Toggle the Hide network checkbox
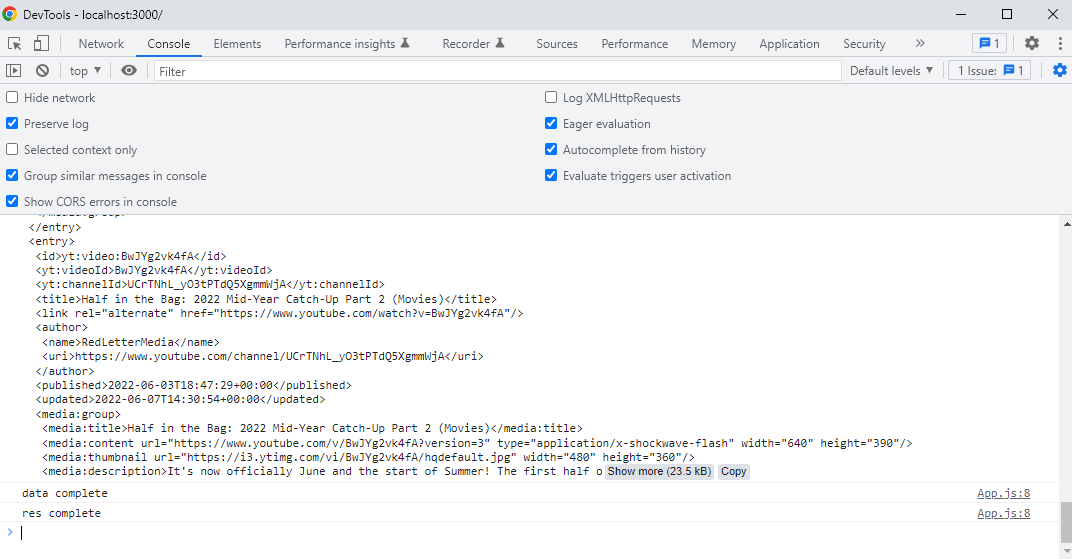Viewport: 1072px width, 559px height. 12,98
